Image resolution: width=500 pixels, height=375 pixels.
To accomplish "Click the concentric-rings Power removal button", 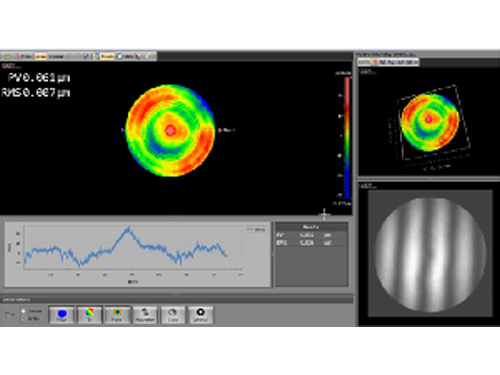I will click(x=117, y=315).
